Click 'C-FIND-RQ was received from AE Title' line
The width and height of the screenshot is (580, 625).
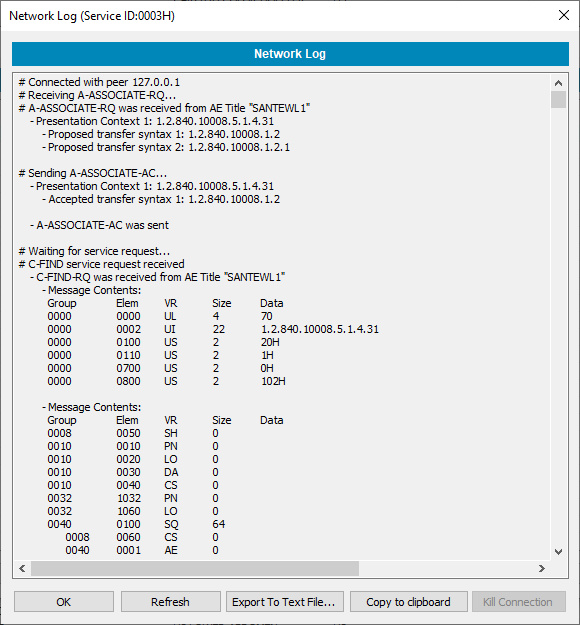158,277
